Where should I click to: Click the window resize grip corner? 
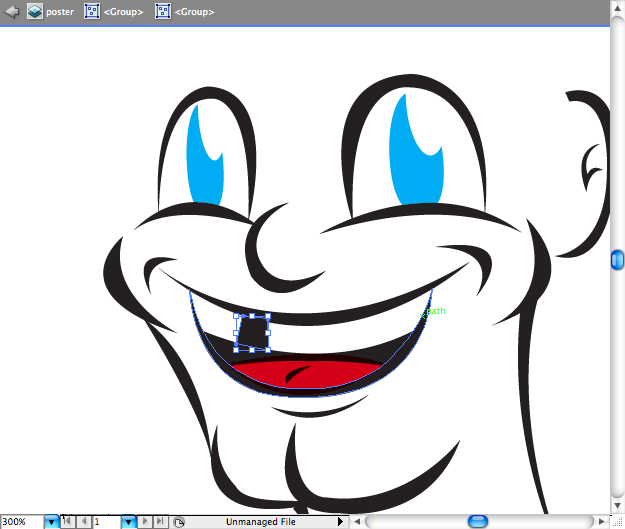[617, 522]
